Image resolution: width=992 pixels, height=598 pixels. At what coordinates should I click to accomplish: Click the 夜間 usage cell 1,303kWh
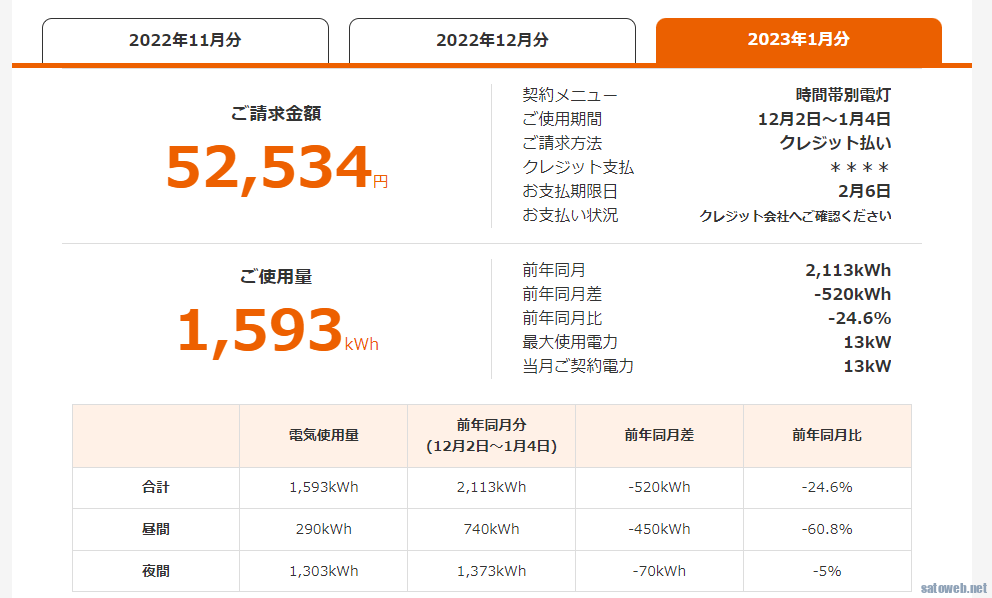[324, 571]
